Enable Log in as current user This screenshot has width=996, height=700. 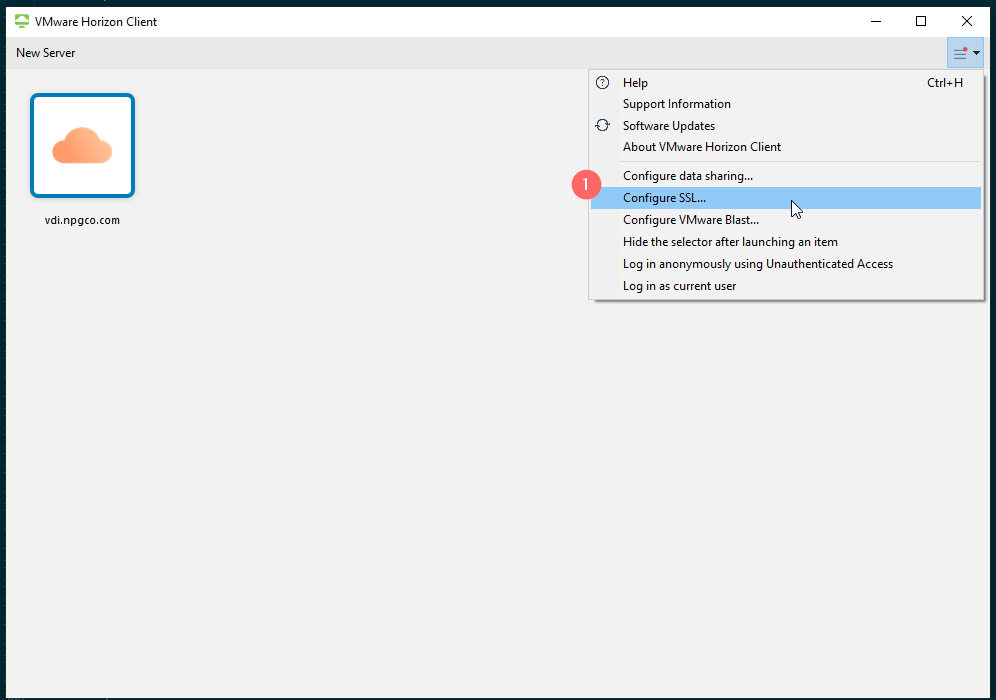click(679, 285)
